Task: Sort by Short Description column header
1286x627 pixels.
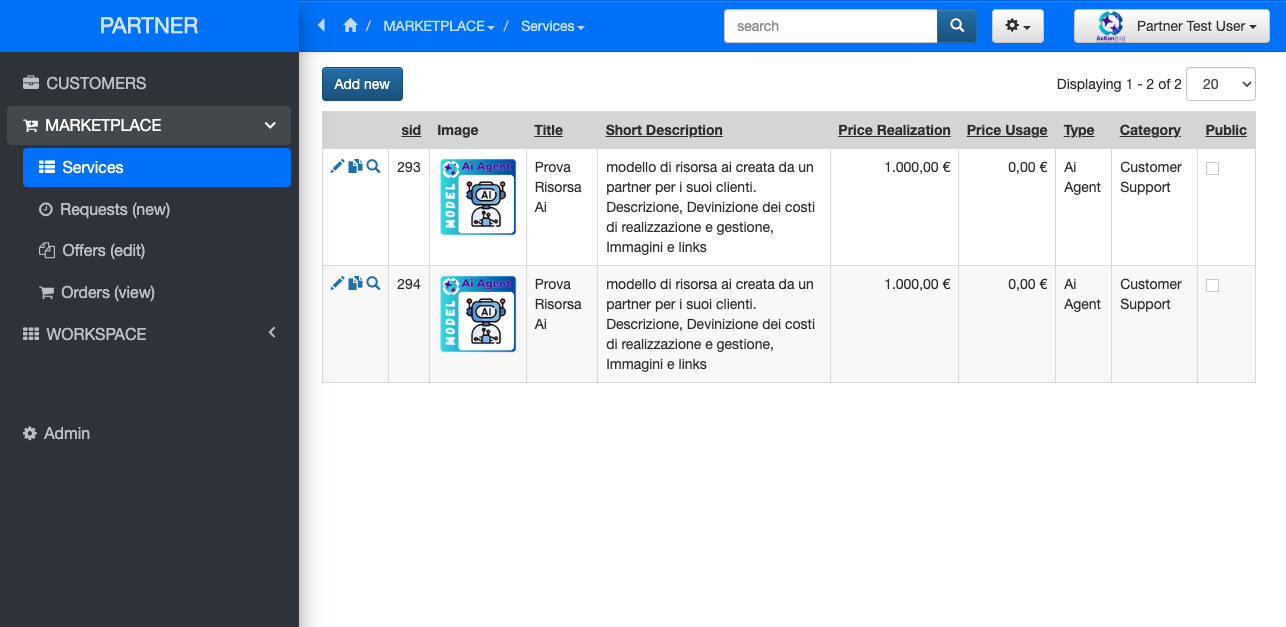Action: pyautogui.click(x=664, y=130)
